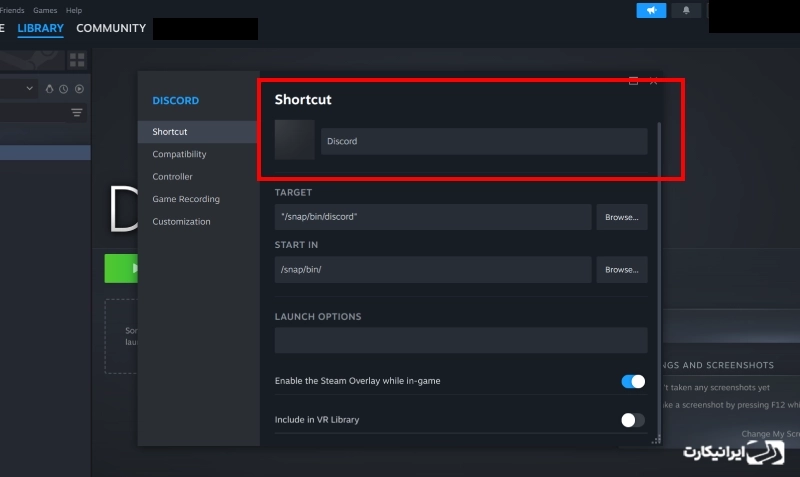Click the play-circle ready-to-play filter icon
The width and height of the screenshot is (800, 477).
click(79, 89)
